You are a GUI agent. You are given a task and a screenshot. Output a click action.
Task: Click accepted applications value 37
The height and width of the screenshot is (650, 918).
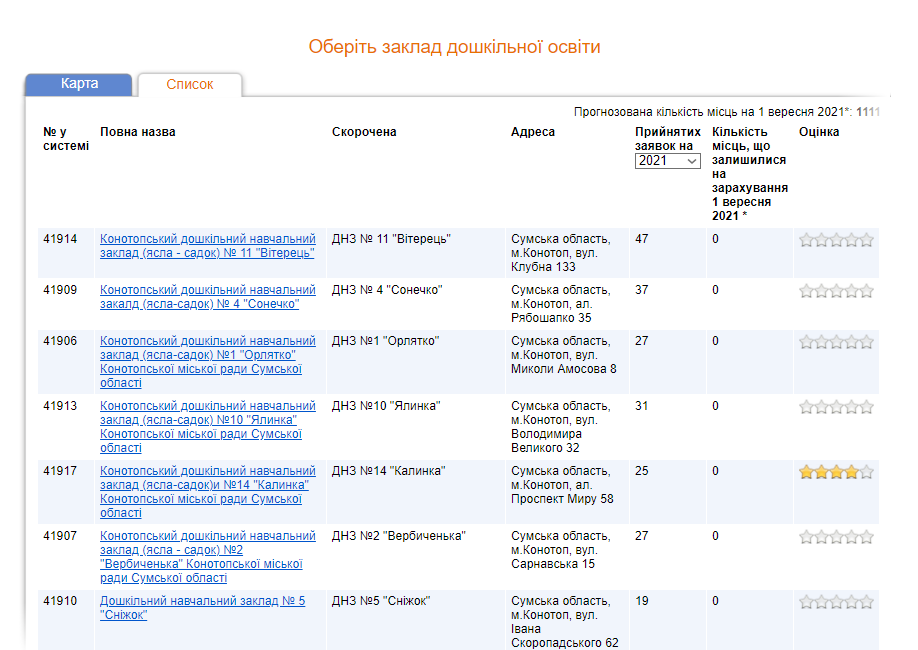coord(642,290)
